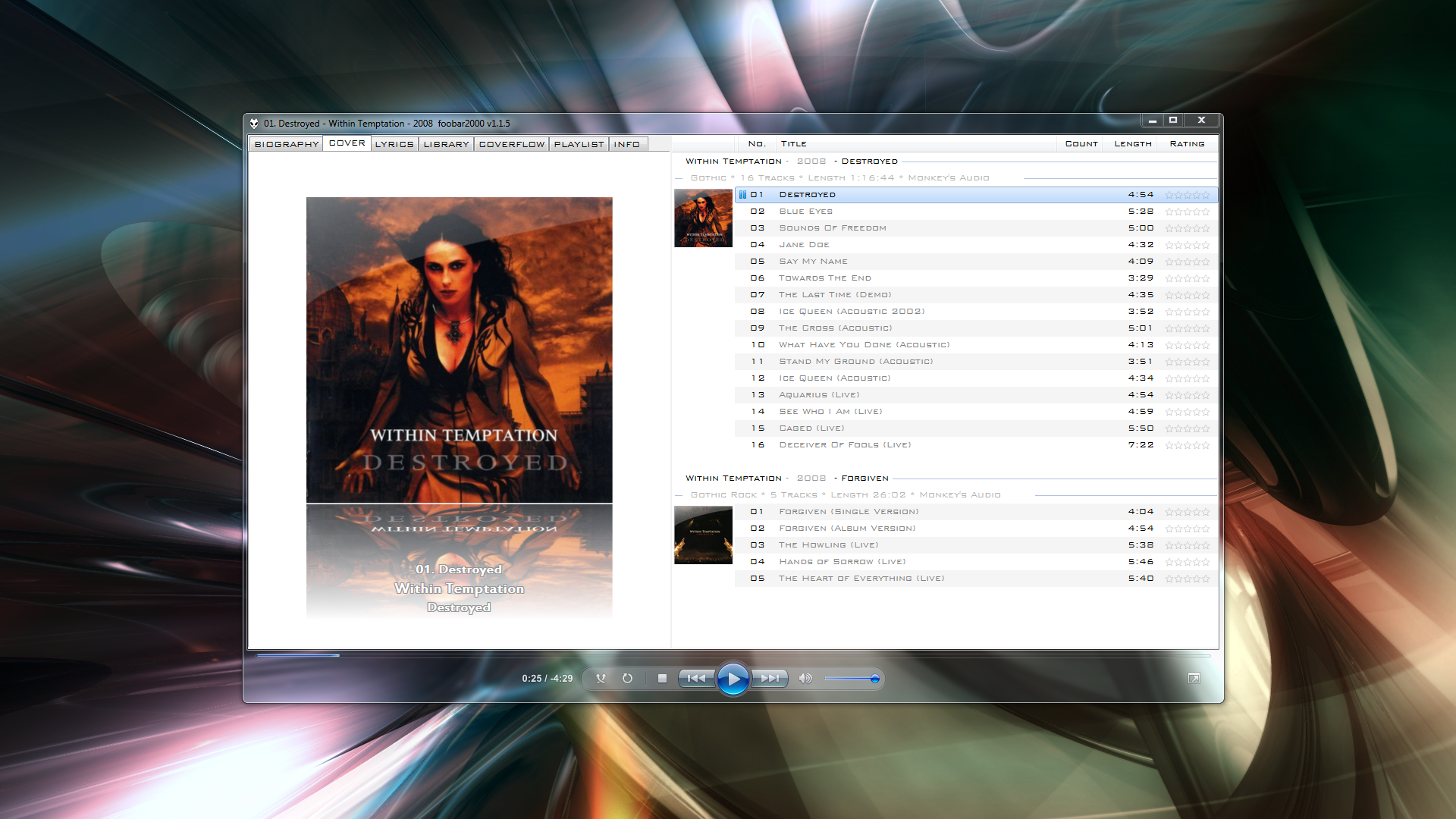Select track Blue Eyes

click(x=976, y=212)
